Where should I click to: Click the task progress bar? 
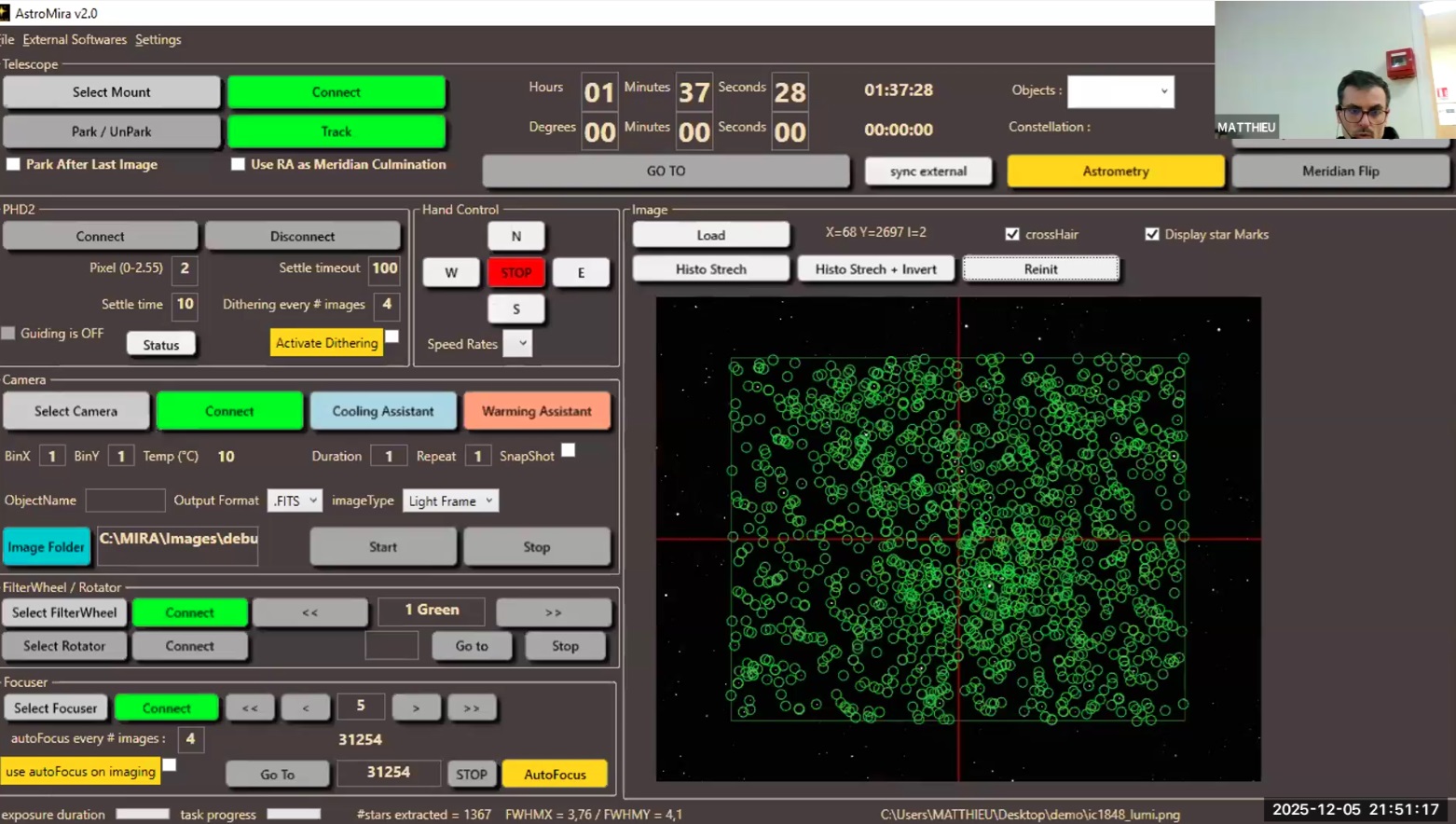click(294, 814)
